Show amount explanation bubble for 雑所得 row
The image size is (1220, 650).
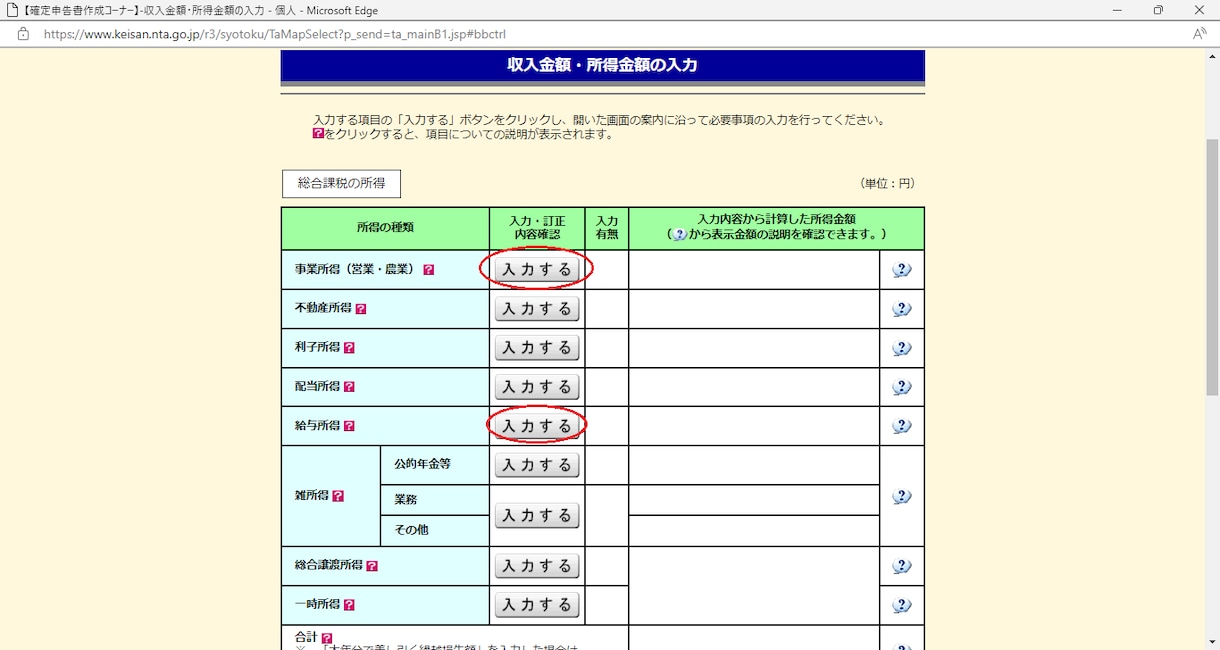point(902,497)
